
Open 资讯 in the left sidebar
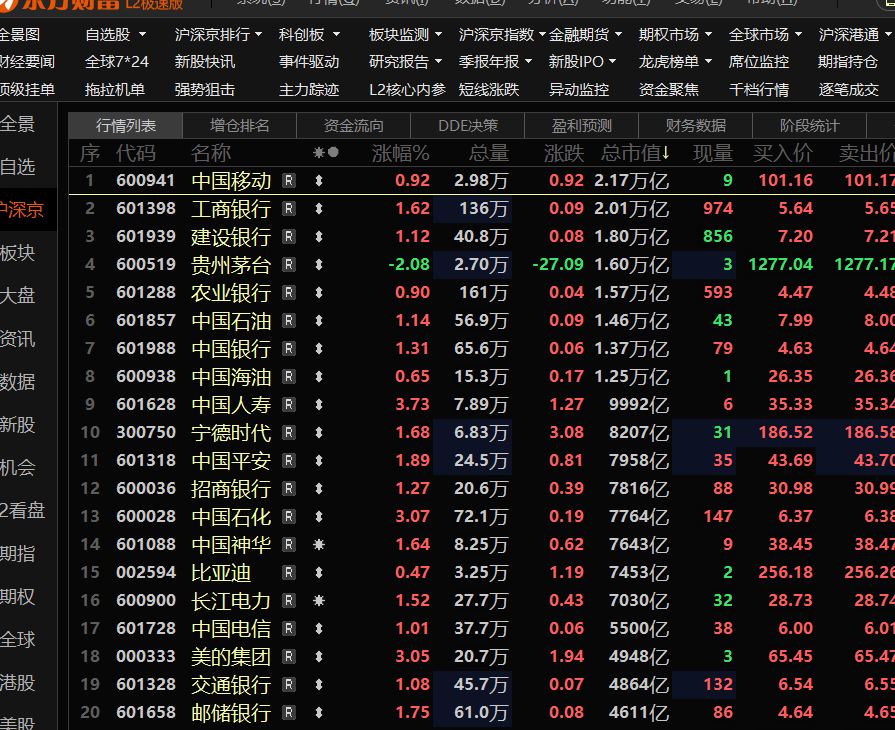(17, 339)
